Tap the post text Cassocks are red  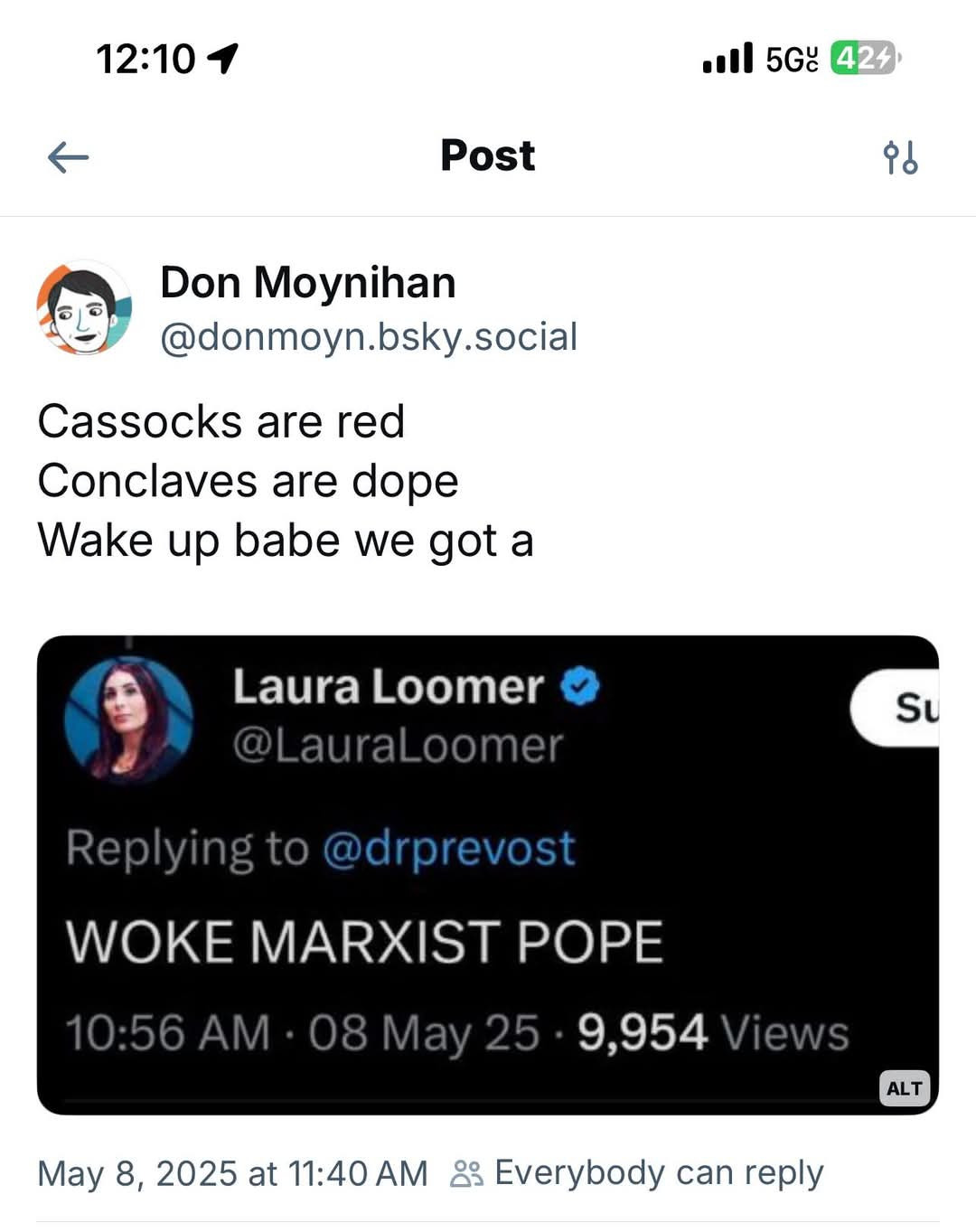(x=221, y=422)
